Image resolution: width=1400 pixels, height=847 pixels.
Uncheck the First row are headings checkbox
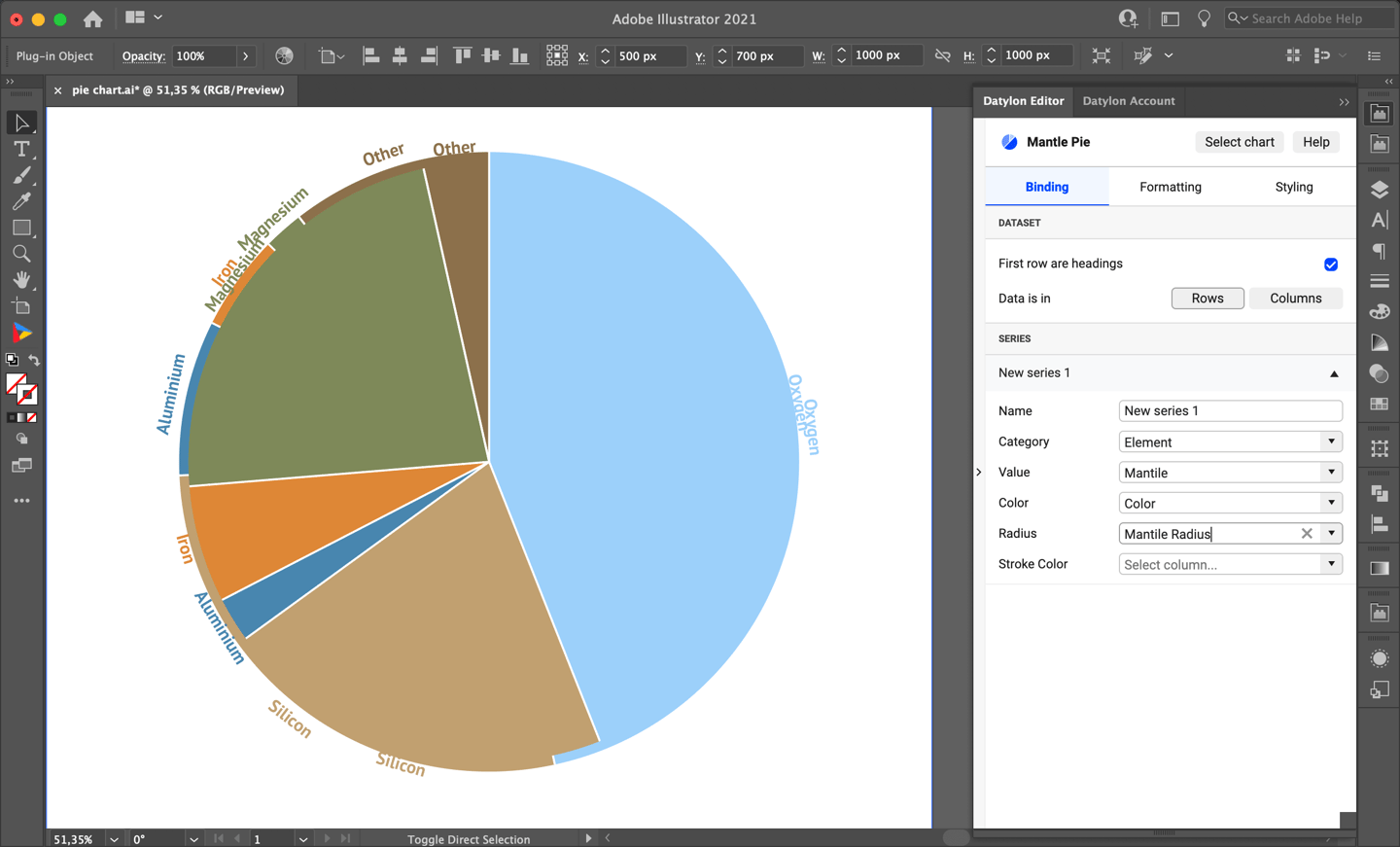point(1330,264)
